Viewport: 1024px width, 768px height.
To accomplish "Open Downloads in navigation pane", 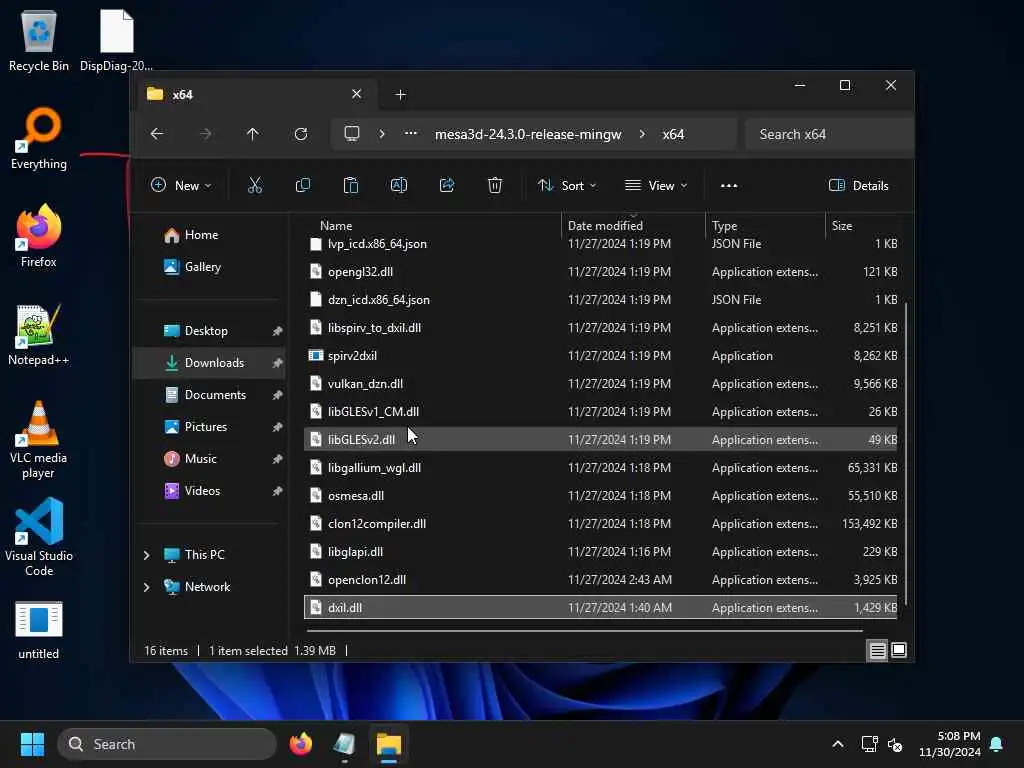I will tap(210, 363).
